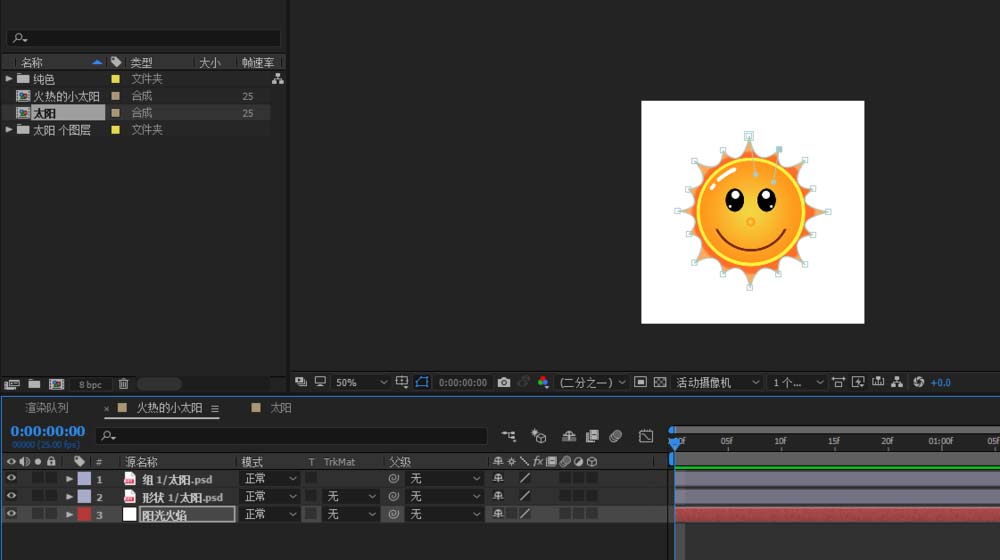Viewport: 1000px width, 560px height.
Task: Toggle transparency grid in the viewer
Action: 659,382
